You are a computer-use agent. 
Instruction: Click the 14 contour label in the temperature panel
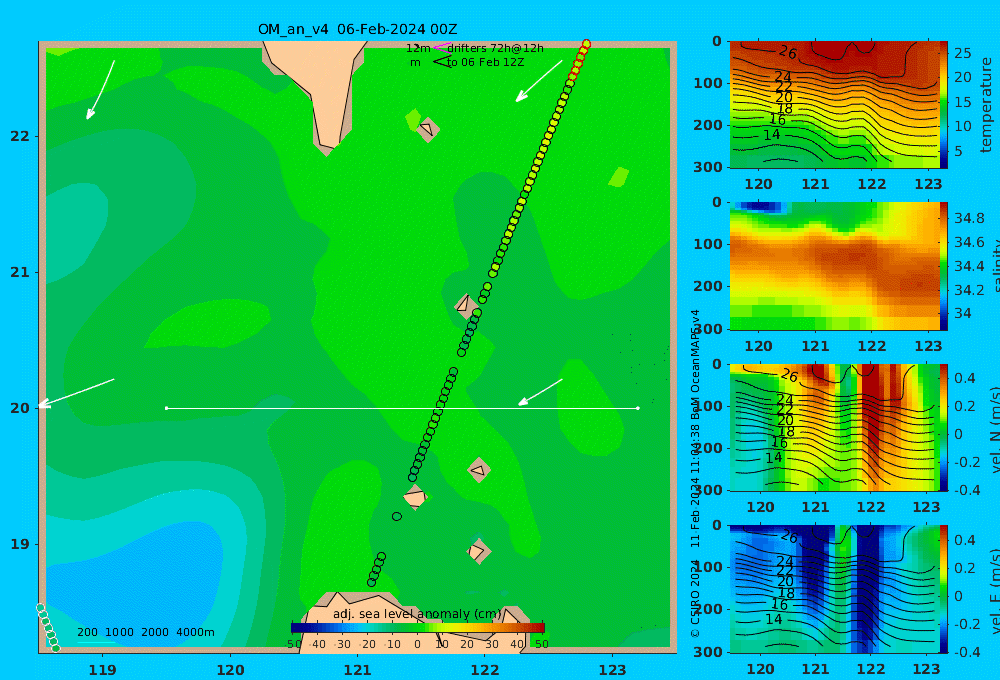(x=771, y=135)
